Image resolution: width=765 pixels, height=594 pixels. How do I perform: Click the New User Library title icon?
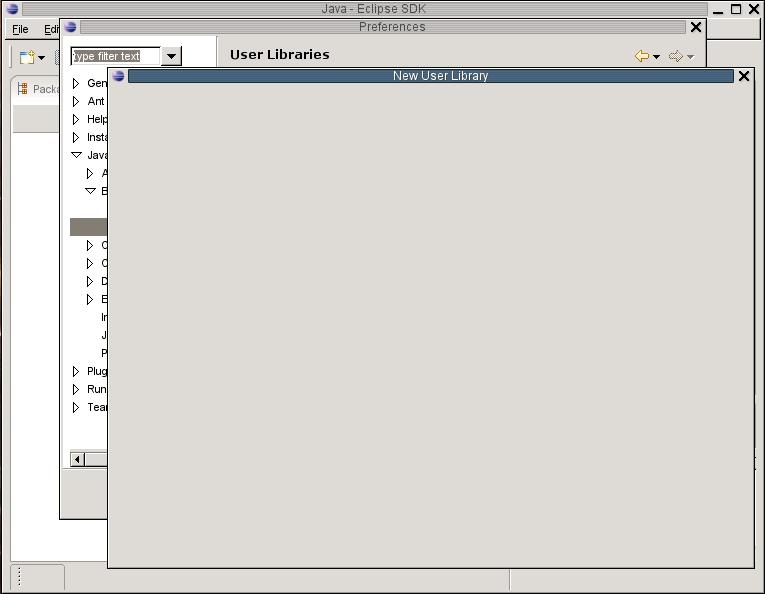pyautogui.click(x=118, y=76)
